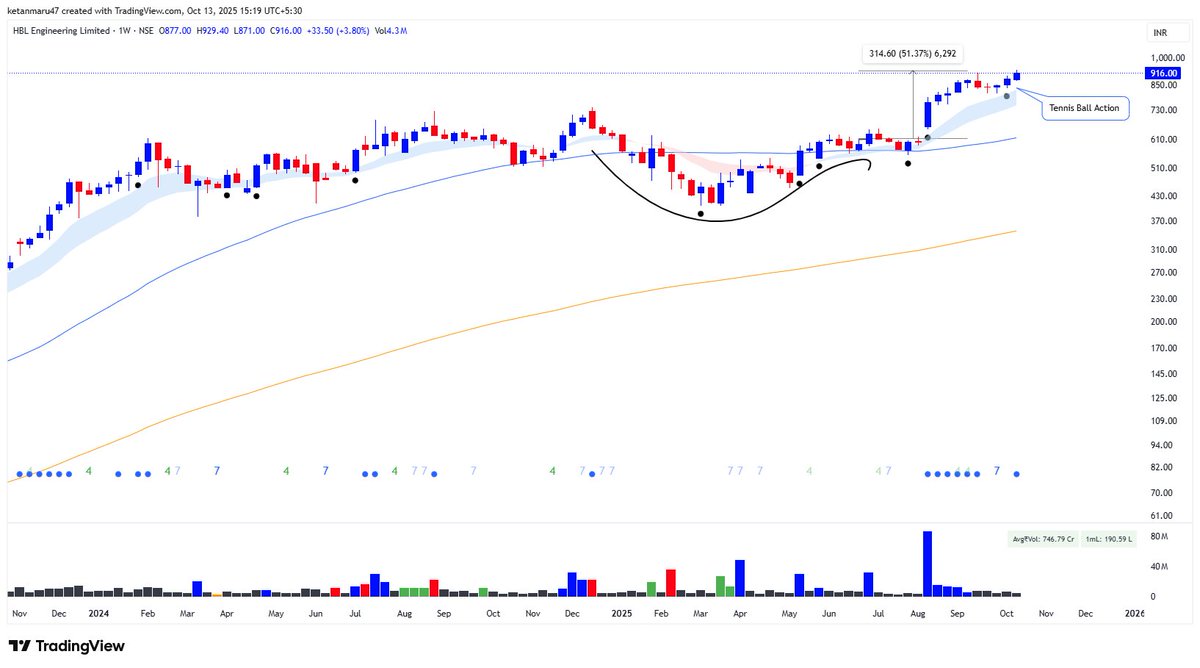Click the 94.00 price axis label
The image size is (1200, 668).
click(1160, 446)
